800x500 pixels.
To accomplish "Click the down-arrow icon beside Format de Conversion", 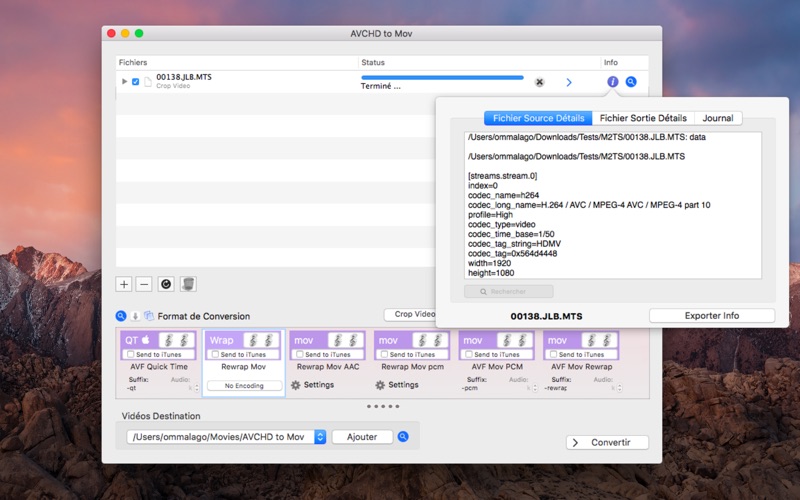I will [x=135, y=316].
